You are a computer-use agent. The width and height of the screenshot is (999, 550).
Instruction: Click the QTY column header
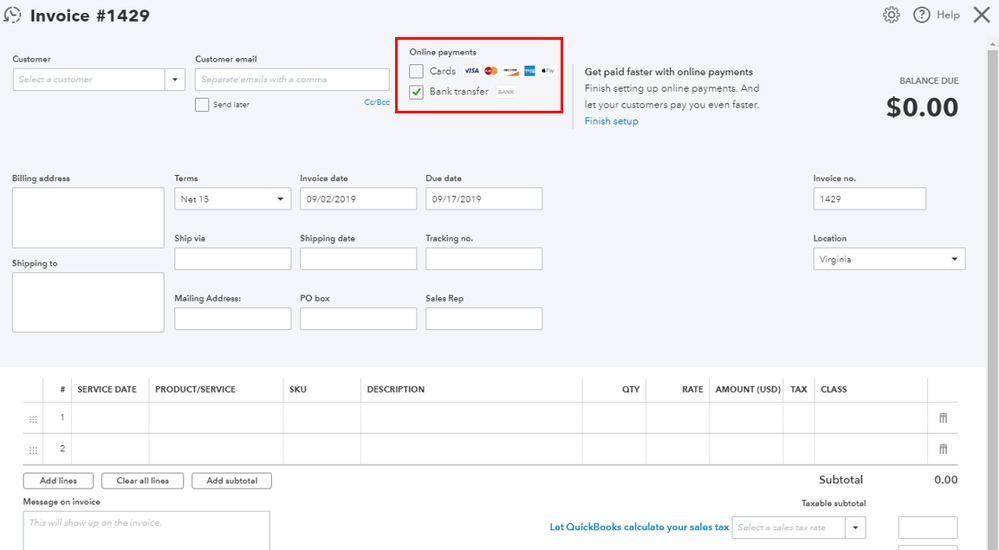tap(631, 389)
